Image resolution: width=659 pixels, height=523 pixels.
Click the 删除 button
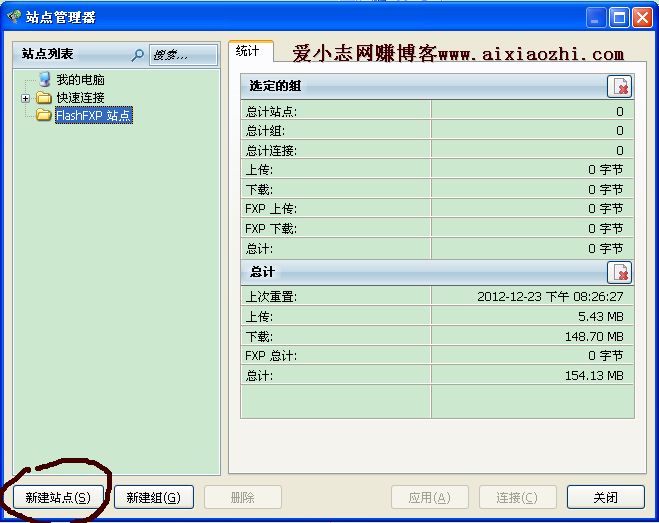[242, 497]
